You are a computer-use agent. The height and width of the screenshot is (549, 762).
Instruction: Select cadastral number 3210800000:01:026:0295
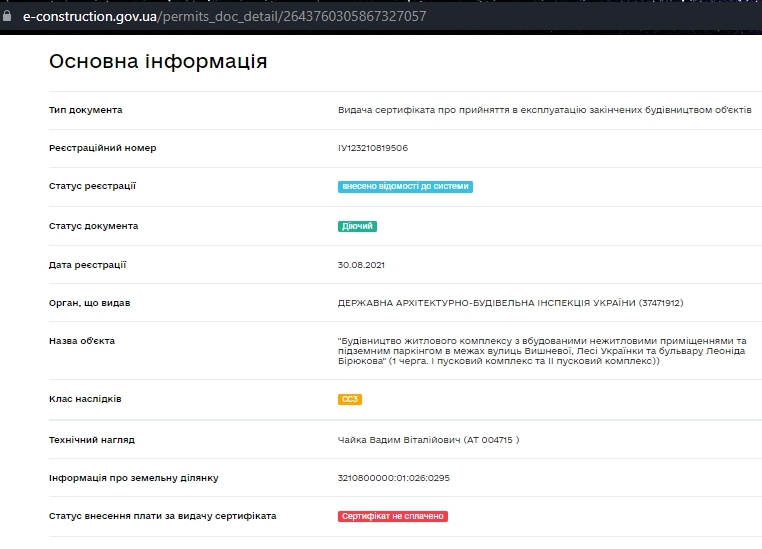tap(394, 478)
